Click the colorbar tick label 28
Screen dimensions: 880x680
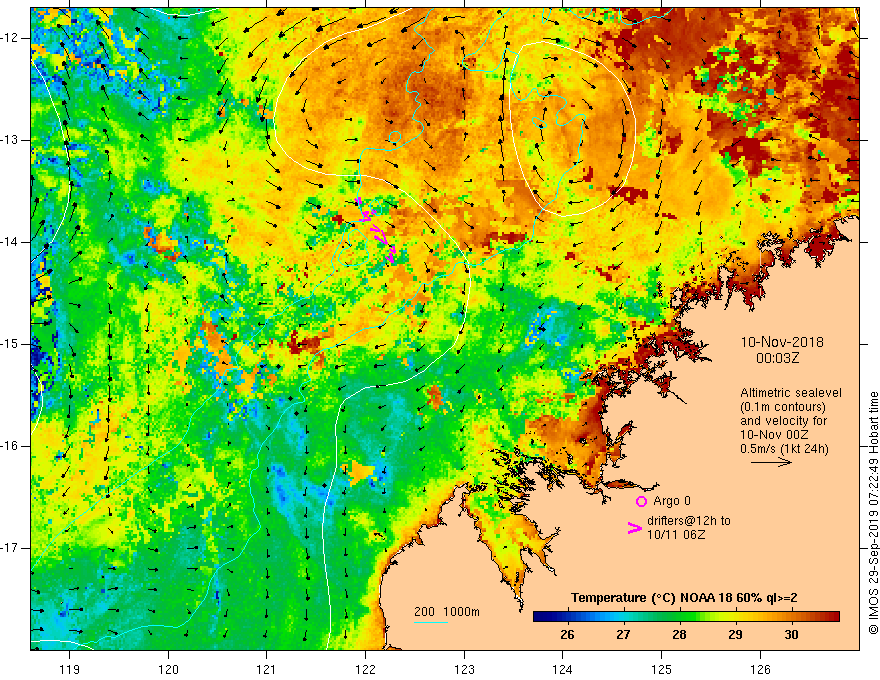tap(679, 635)
